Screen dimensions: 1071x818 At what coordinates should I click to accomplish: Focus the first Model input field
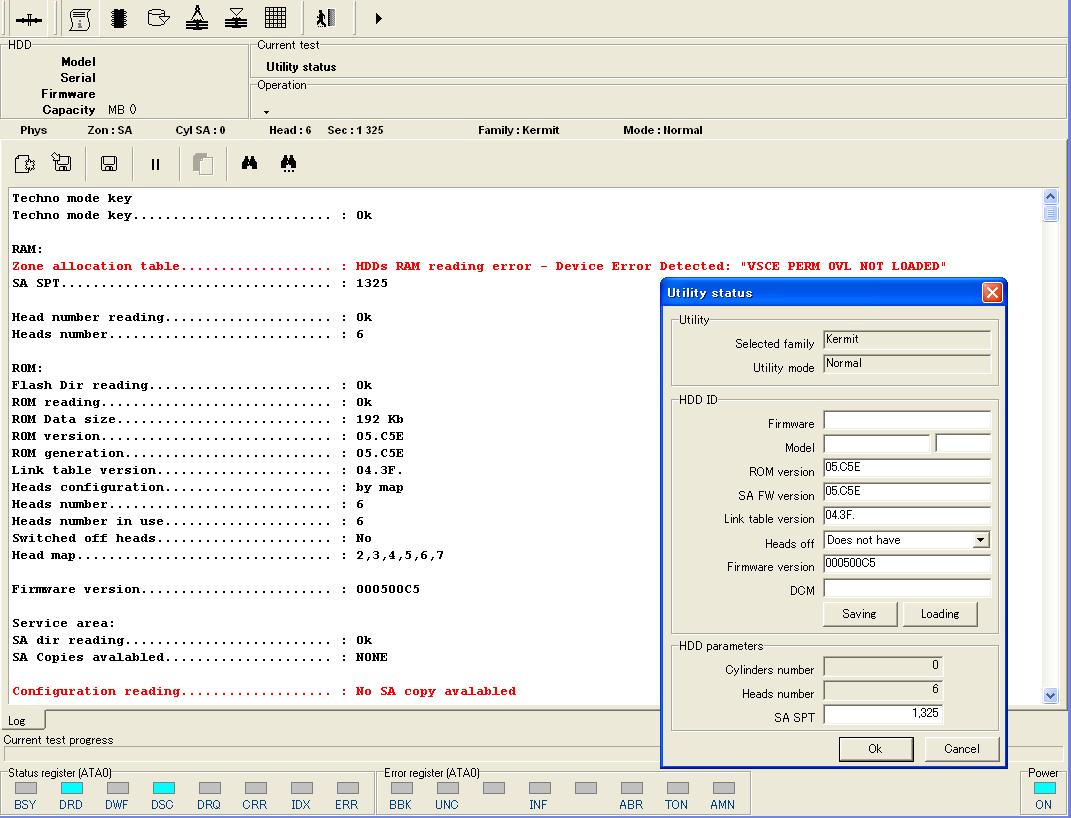pos(876,444)
